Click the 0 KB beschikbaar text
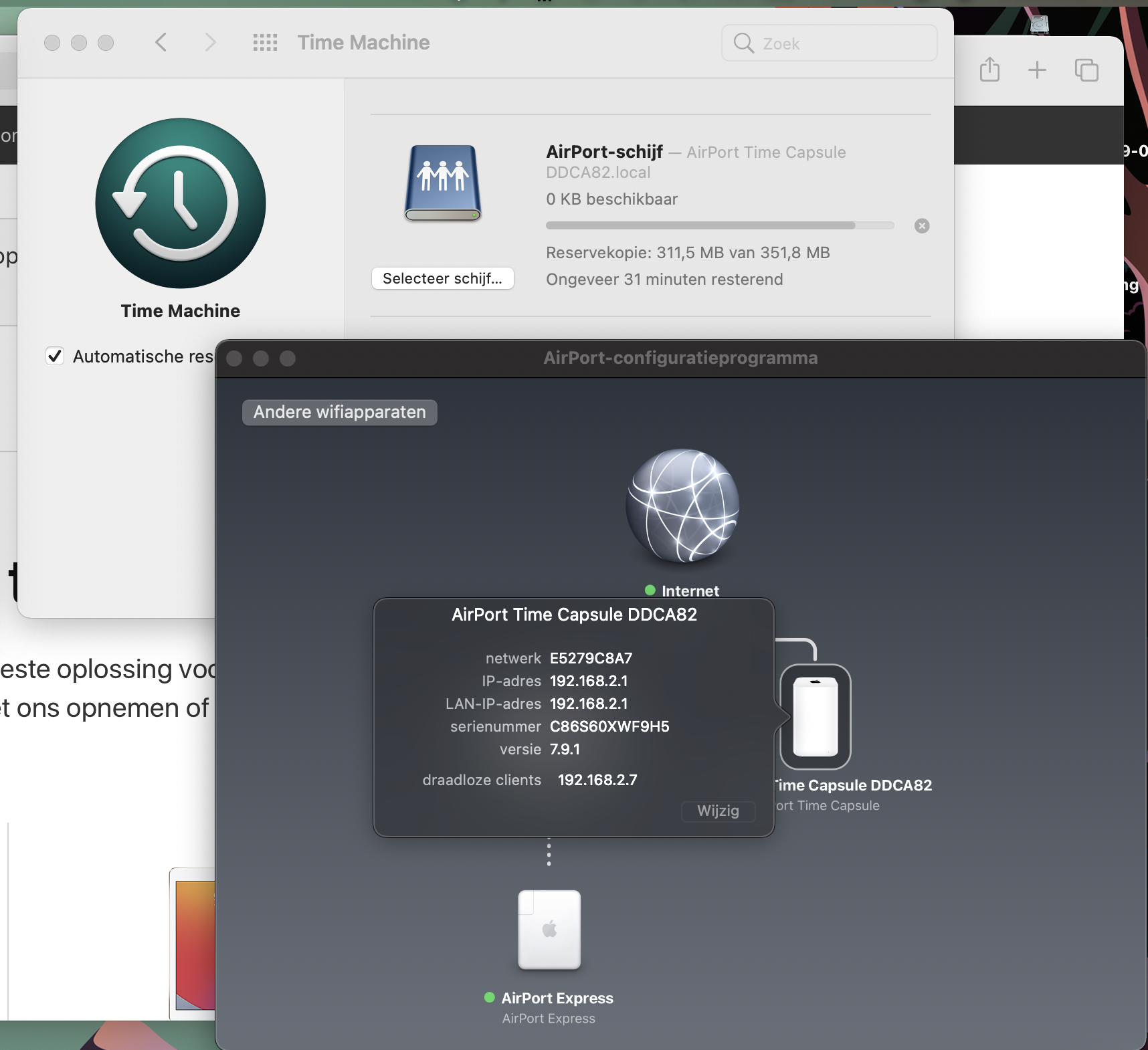Image resolution: width=1148 pixels, height=1050 pixels. (611, 199)
